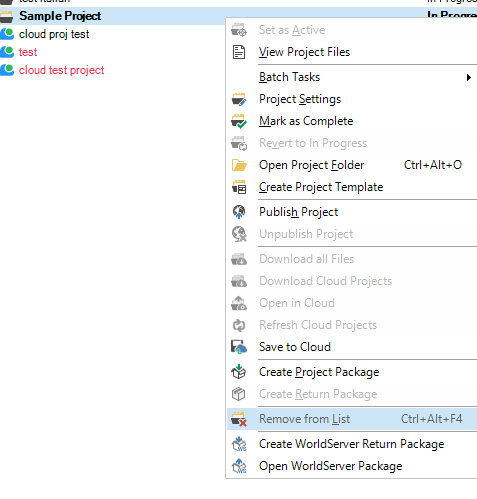Click the Create Project Package box icon
This screenshot has height=499, width=477.
tap(239, 372)
